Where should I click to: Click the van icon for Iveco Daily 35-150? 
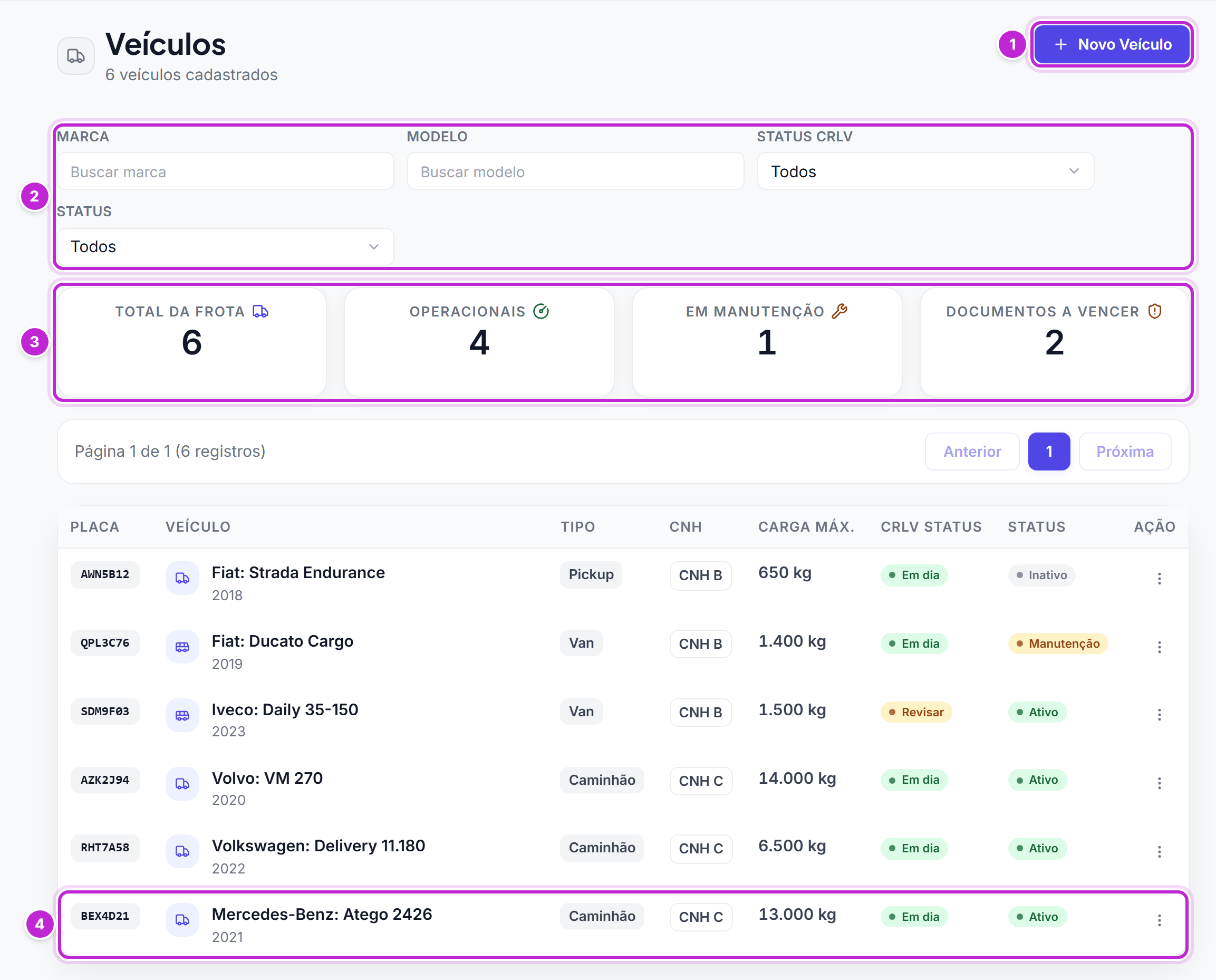click(x=182, y=715)
